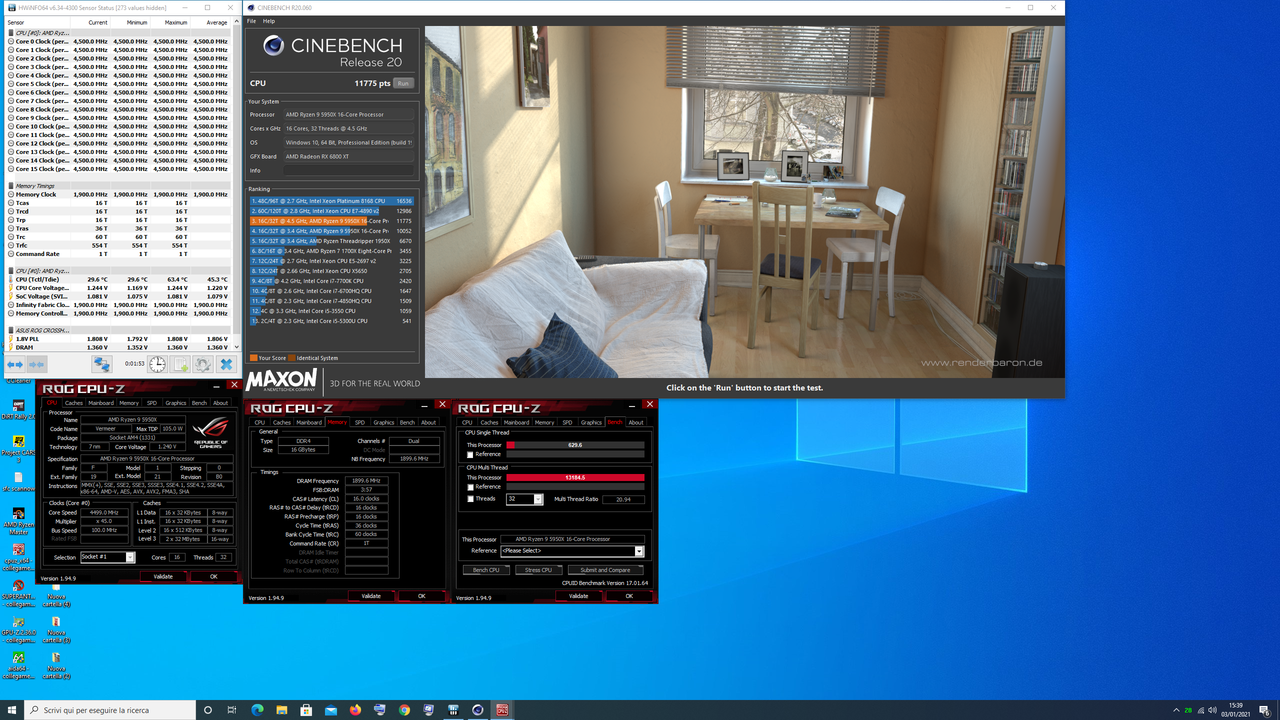Open the Threads count dropdown showing 32
The height and width of the screenshot is (720, 1280).
coord(538,499)
